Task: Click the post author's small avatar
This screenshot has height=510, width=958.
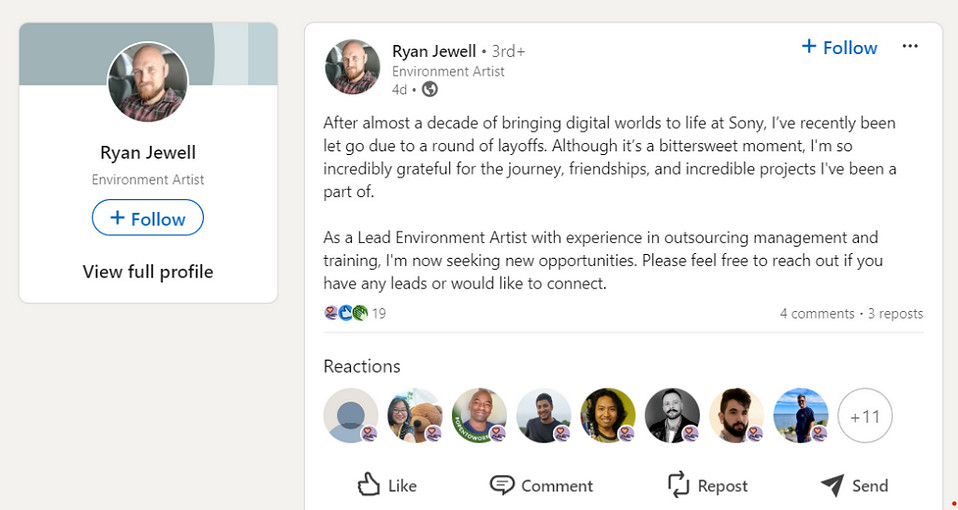Action: point(352,67)
